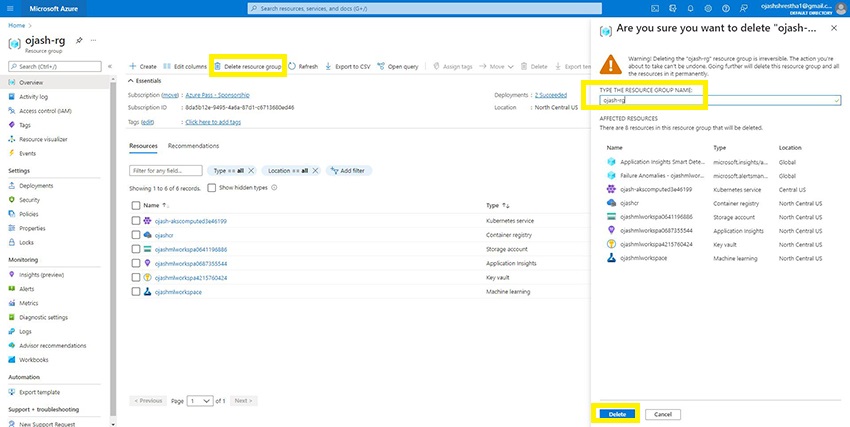The width and height of the screenshot is (850, 427).
Task: Open Access control (IAM) menu item
Action: coord(46,111)
